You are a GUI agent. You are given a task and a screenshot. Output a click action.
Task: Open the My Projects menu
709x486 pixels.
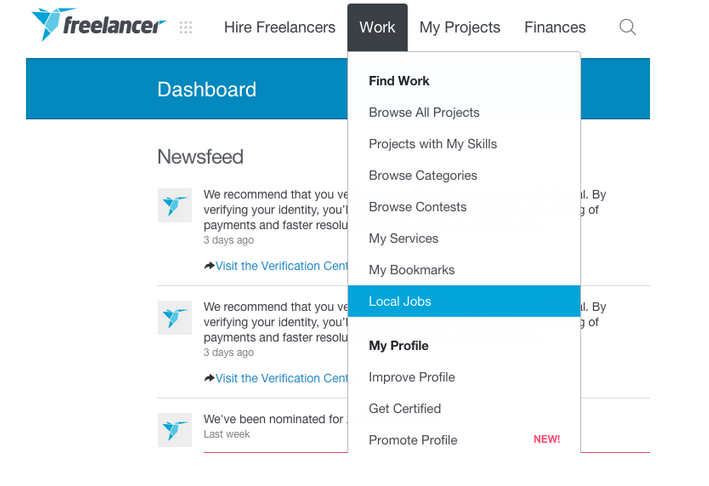[x=460, y=28]
